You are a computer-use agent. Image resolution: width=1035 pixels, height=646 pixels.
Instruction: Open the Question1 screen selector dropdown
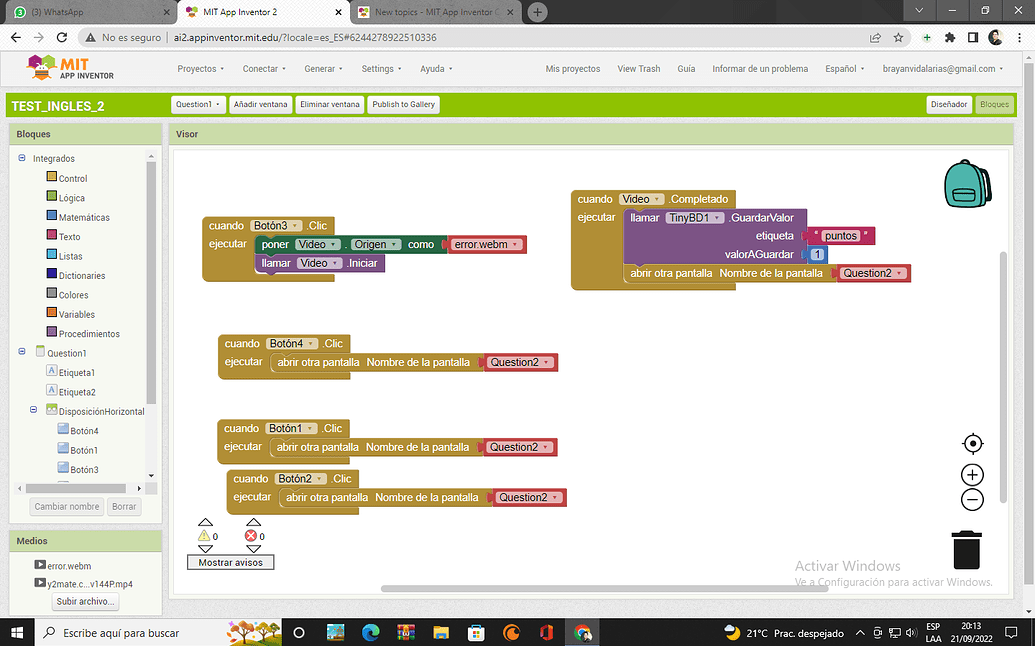tap(198, 104)
